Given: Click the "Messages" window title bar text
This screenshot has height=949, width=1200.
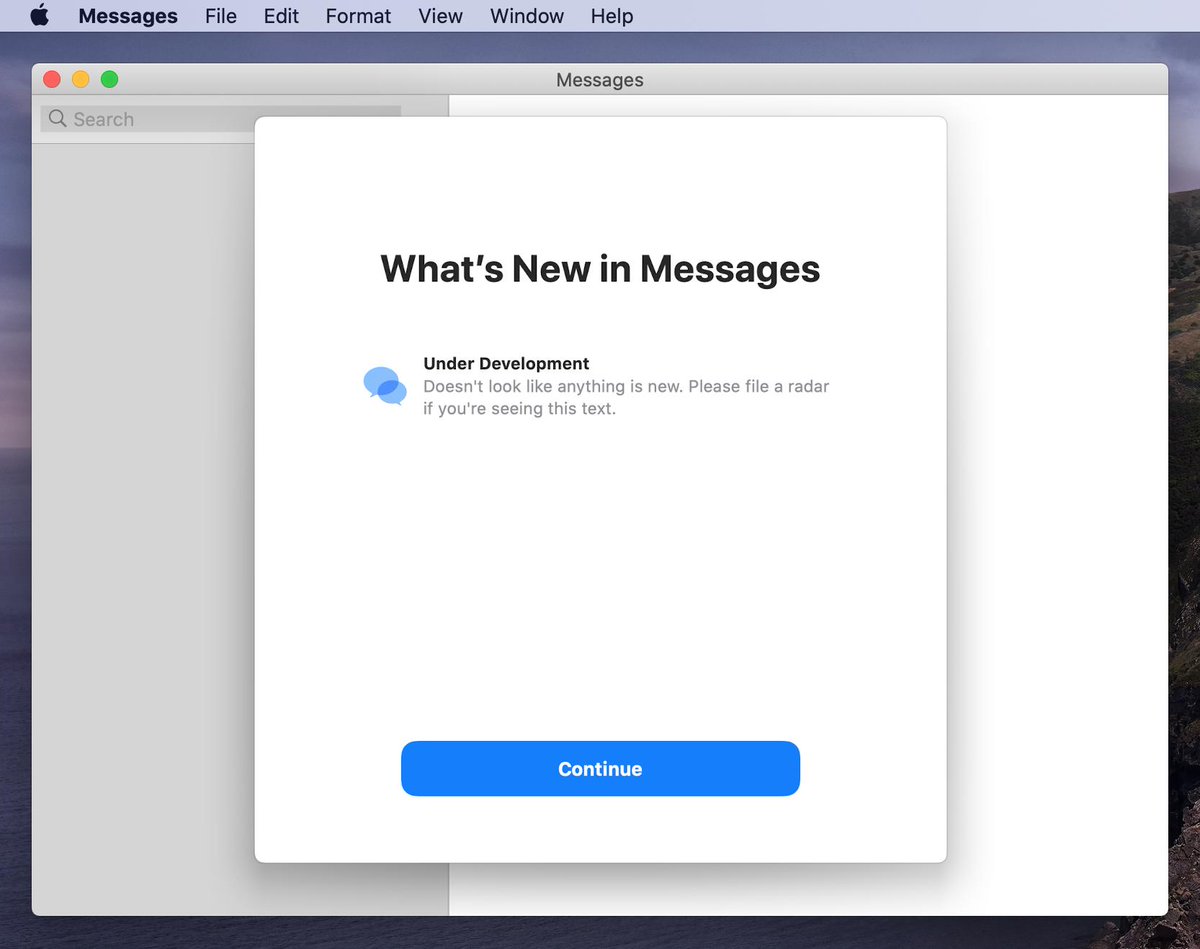Looking at the screenshot, I should click(599, 80).
